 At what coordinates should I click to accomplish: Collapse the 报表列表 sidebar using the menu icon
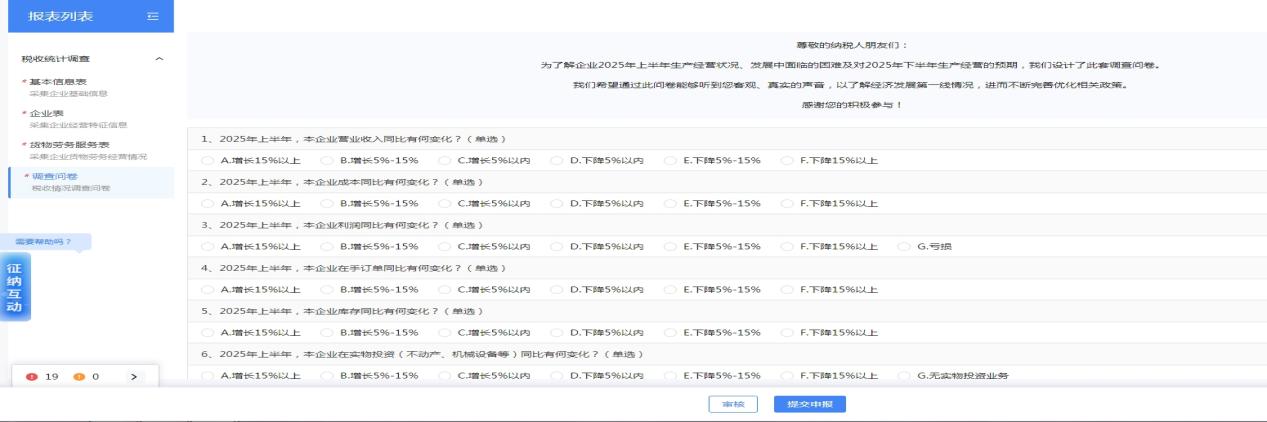pyautogui.click(x=152, y=15)
